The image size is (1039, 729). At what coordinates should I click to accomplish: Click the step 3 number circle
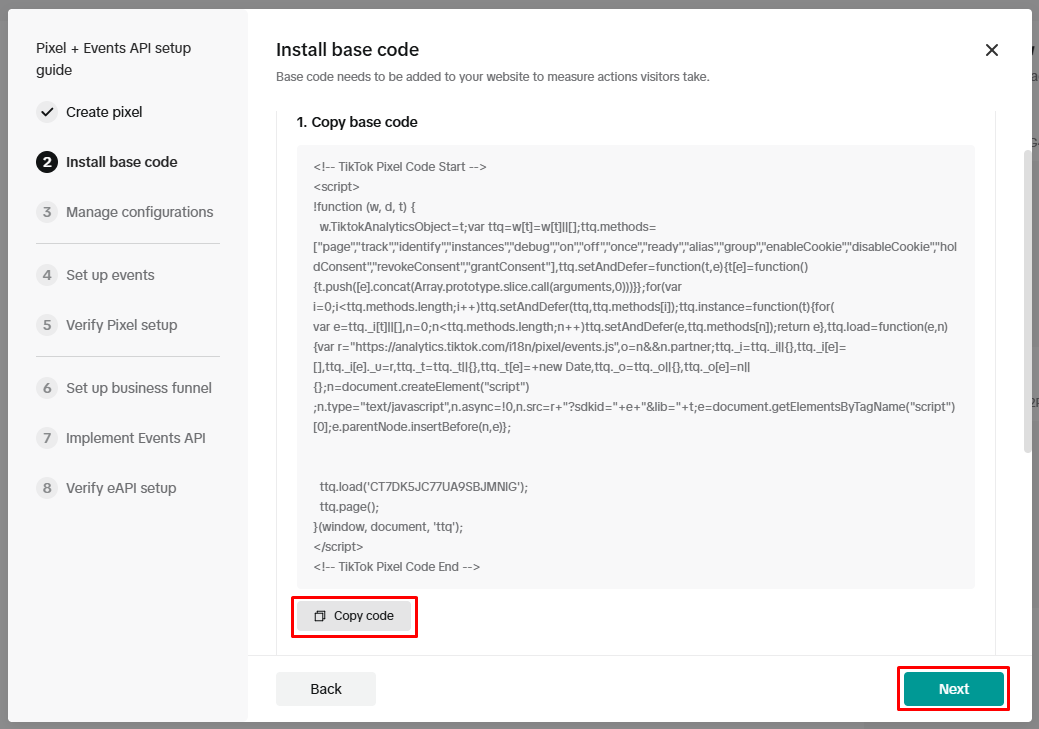pos(47,212)
